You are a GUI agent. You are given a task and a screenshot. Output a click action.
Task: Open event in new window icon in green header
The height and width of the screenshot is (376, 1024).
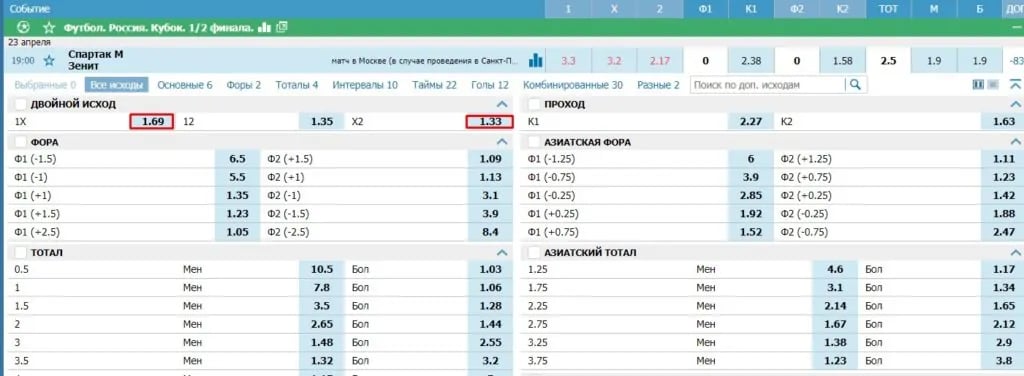(x=281, y=27)
